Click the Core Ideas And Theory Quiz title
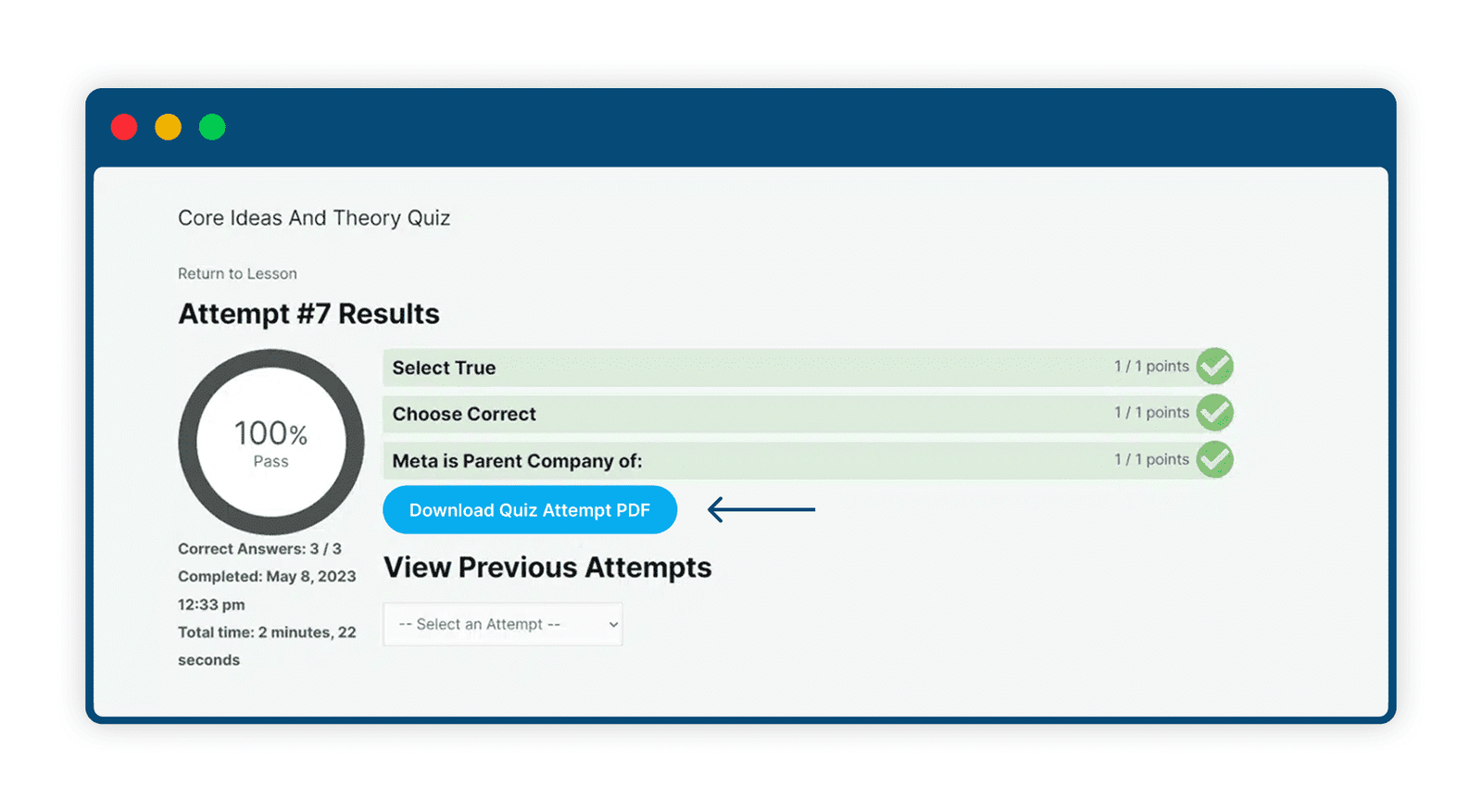Image resolution: width=1482 pixels, height=812 pixels. pyautogui.click(x=314, y=219)
